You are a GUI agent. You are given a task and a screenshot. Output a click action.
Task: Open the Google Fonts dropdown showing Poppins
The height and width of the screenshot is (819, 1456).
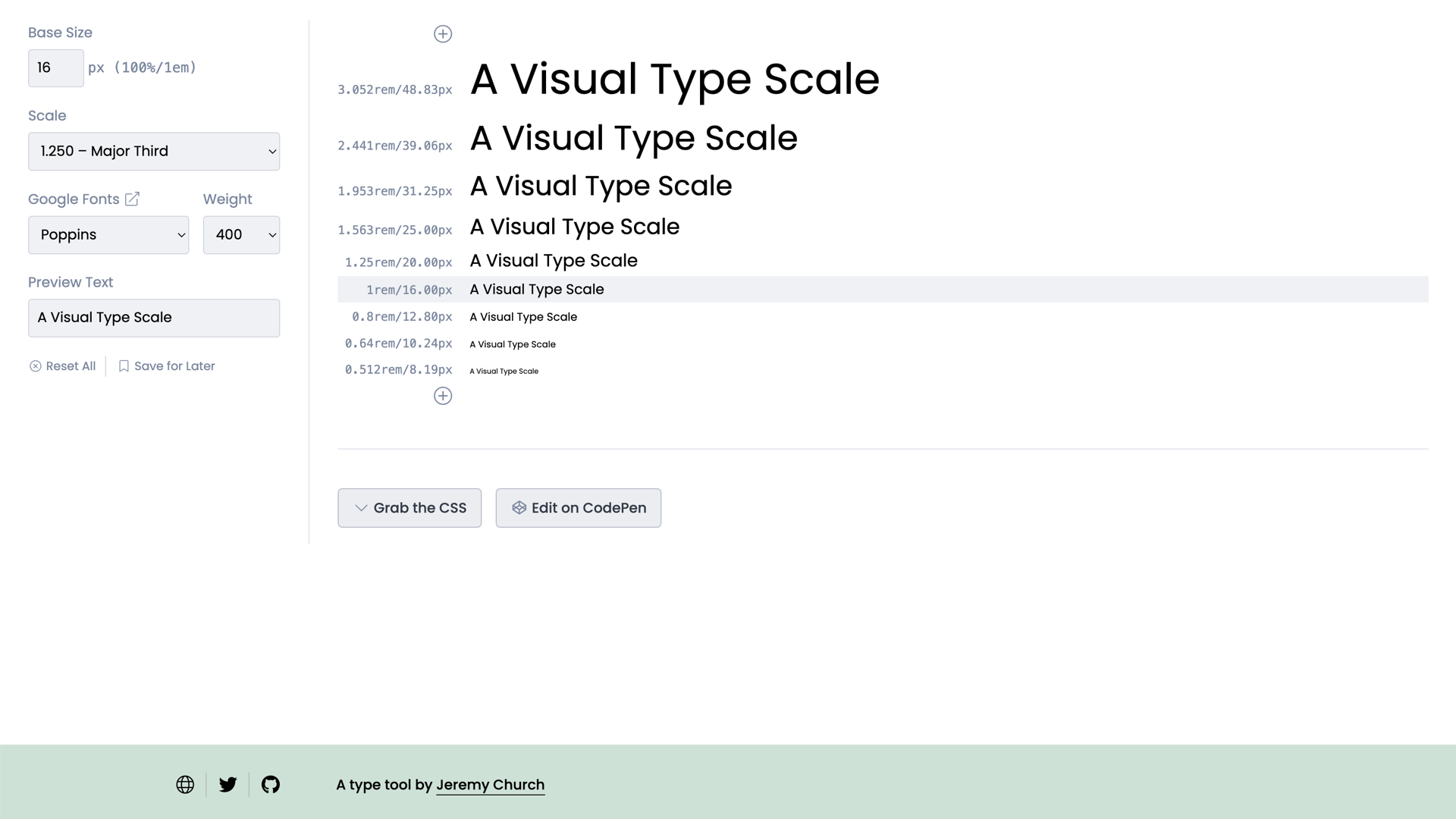[x=108, y=235]
